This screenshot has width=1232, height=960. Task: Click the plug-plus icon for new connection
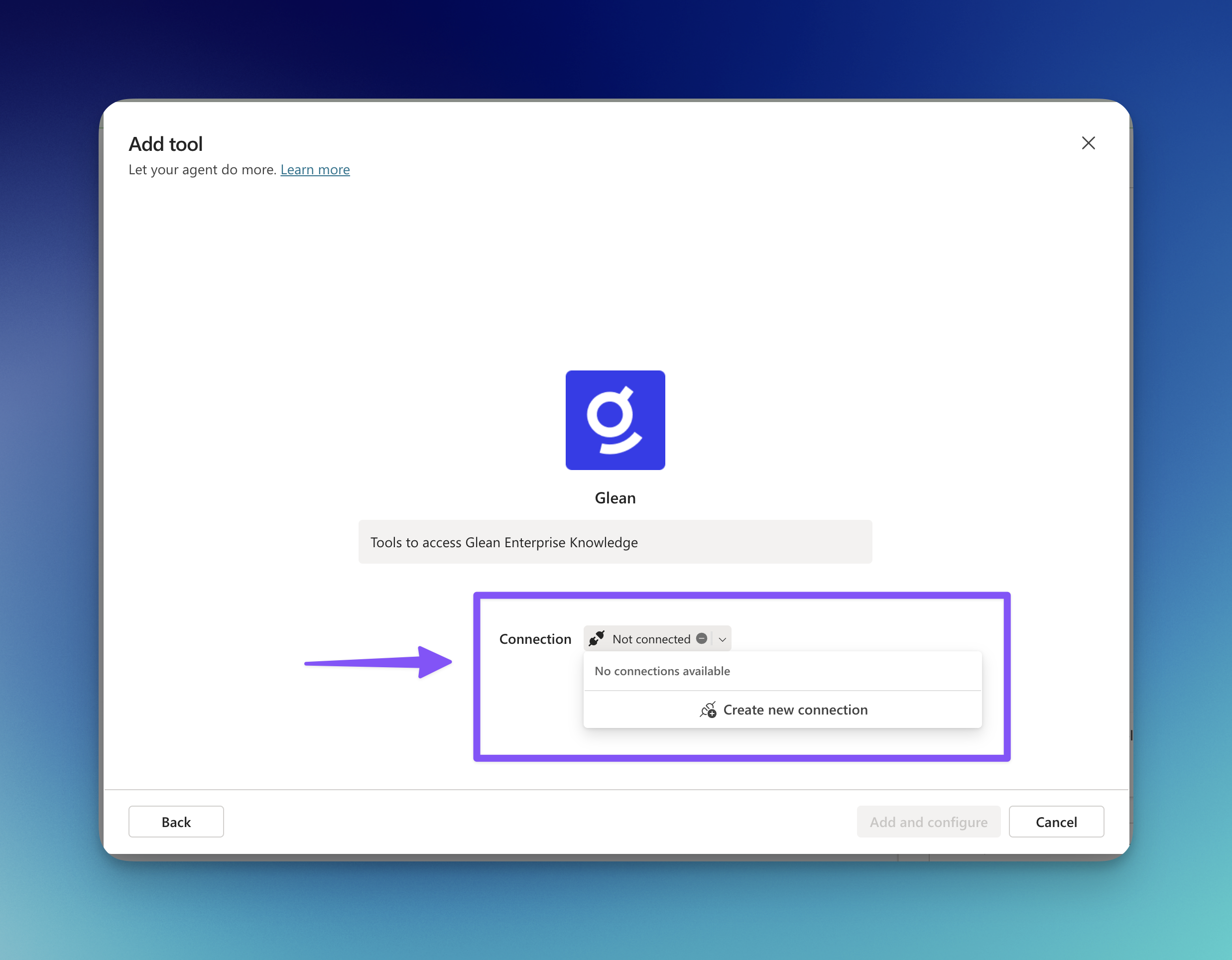(x=708, y=710)
